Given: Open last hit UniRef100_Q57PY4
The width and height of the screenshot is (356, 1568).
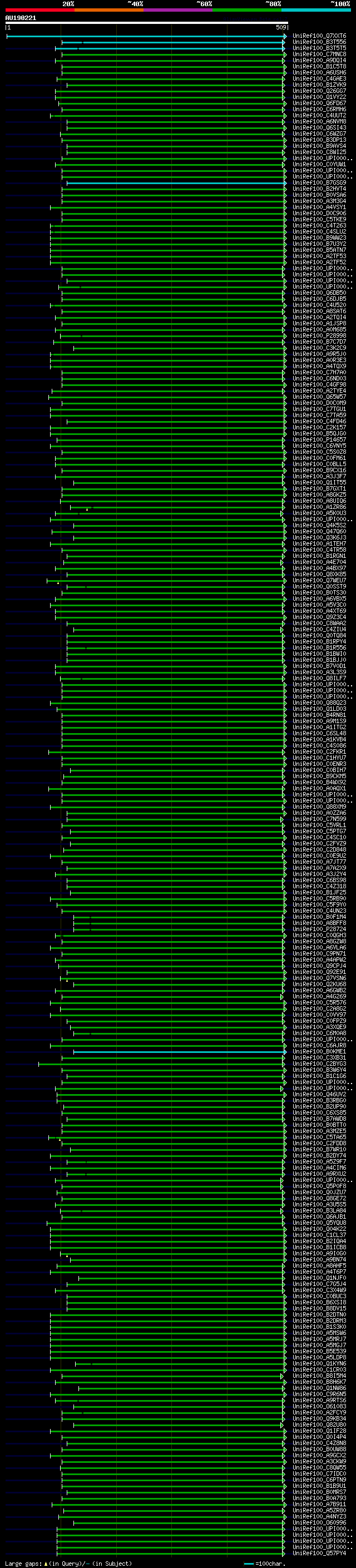Looking at the screenshot, I should [x=319, y=1554].
